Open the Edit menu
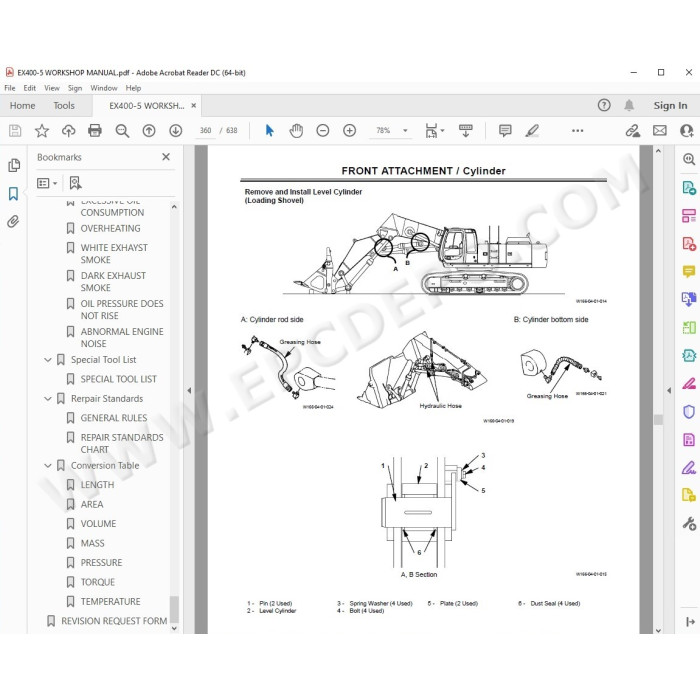 coord(29,88)
